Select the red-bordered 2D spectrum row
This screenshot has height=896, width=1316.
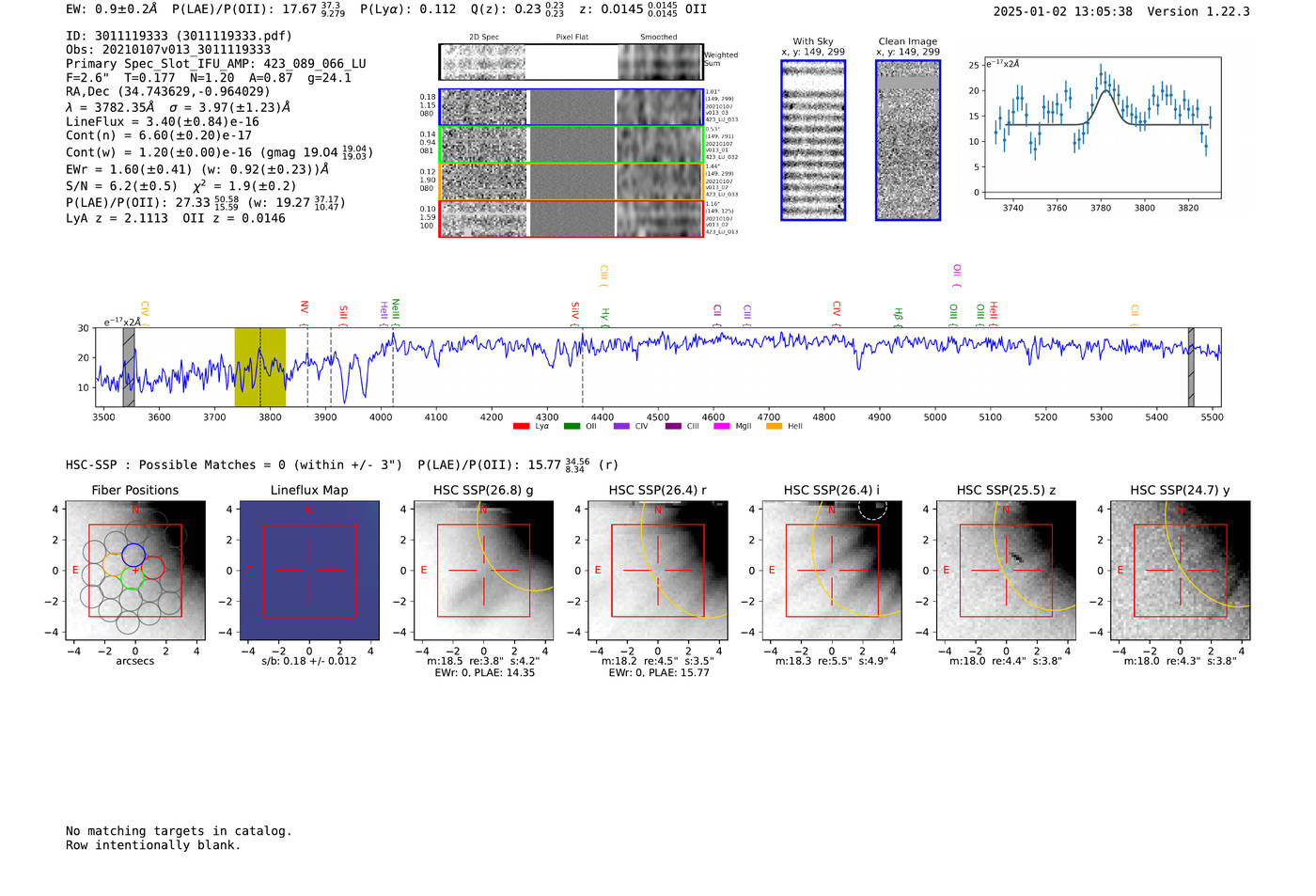click(572, 218)
